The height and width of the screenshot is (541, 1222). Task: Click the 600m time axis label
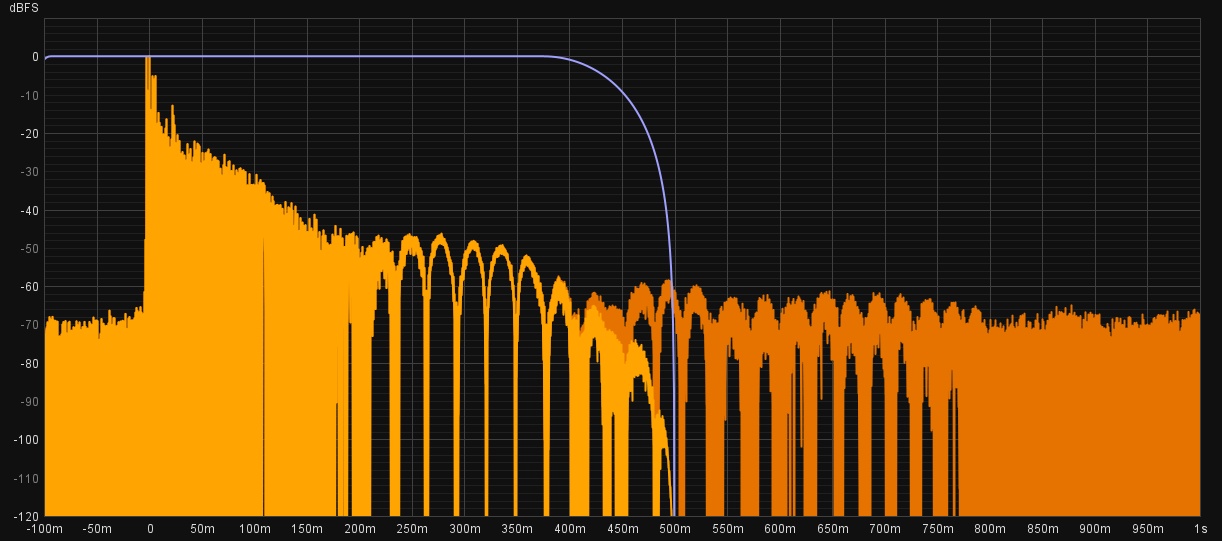780,529
